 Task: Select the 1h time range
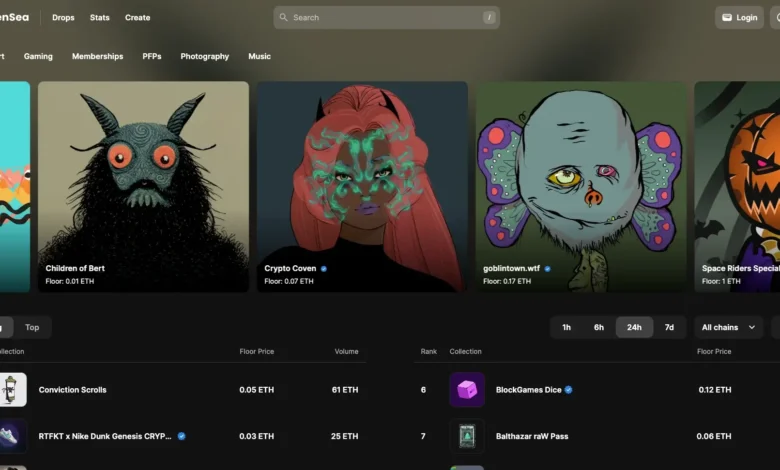566,327
